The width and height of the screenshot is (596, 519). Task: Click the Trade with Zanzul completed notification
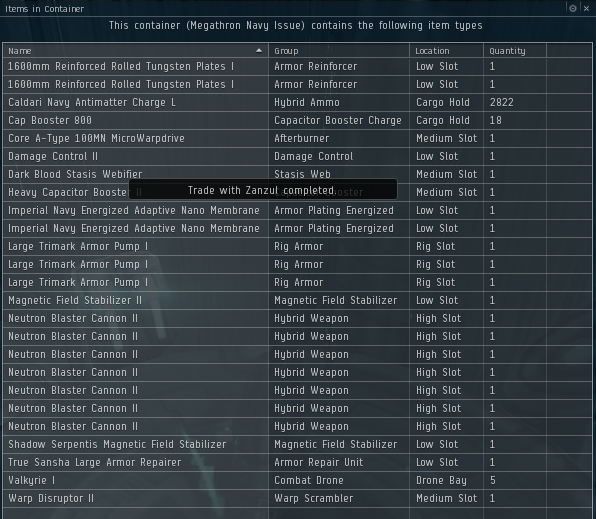[x=263, y=190]
